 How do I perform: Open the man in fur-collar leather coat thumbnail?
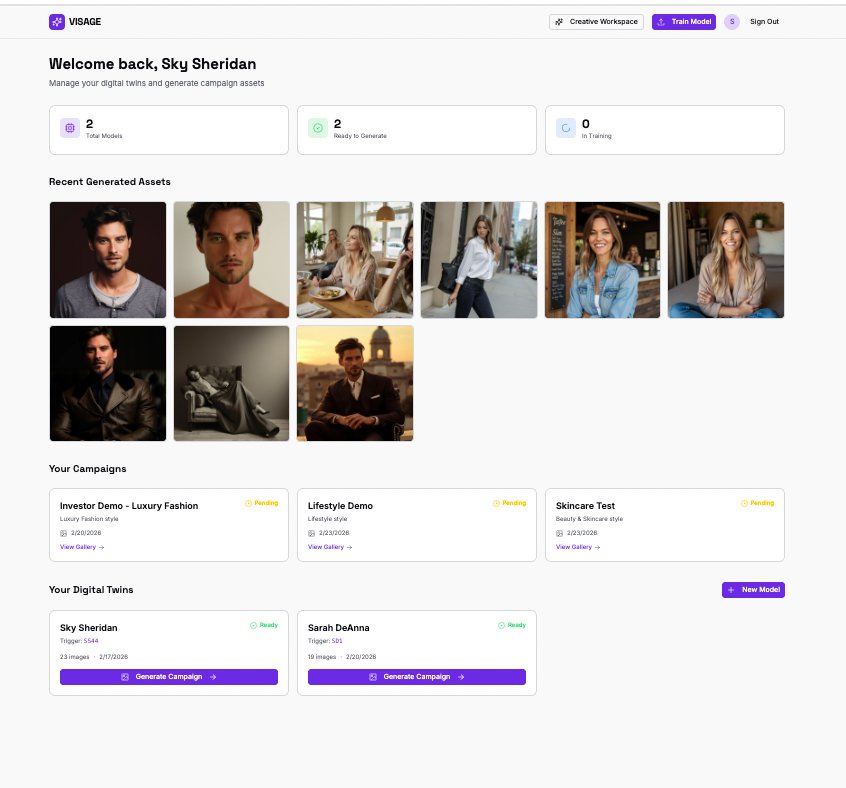tap(108, 383)
